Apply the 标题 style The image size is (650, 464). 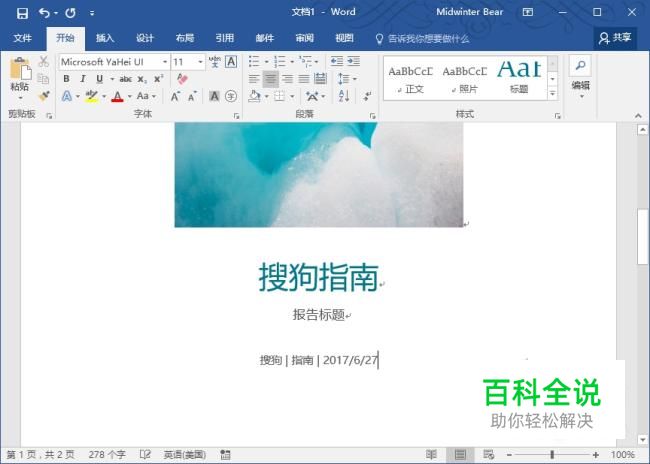click(519, 79)
